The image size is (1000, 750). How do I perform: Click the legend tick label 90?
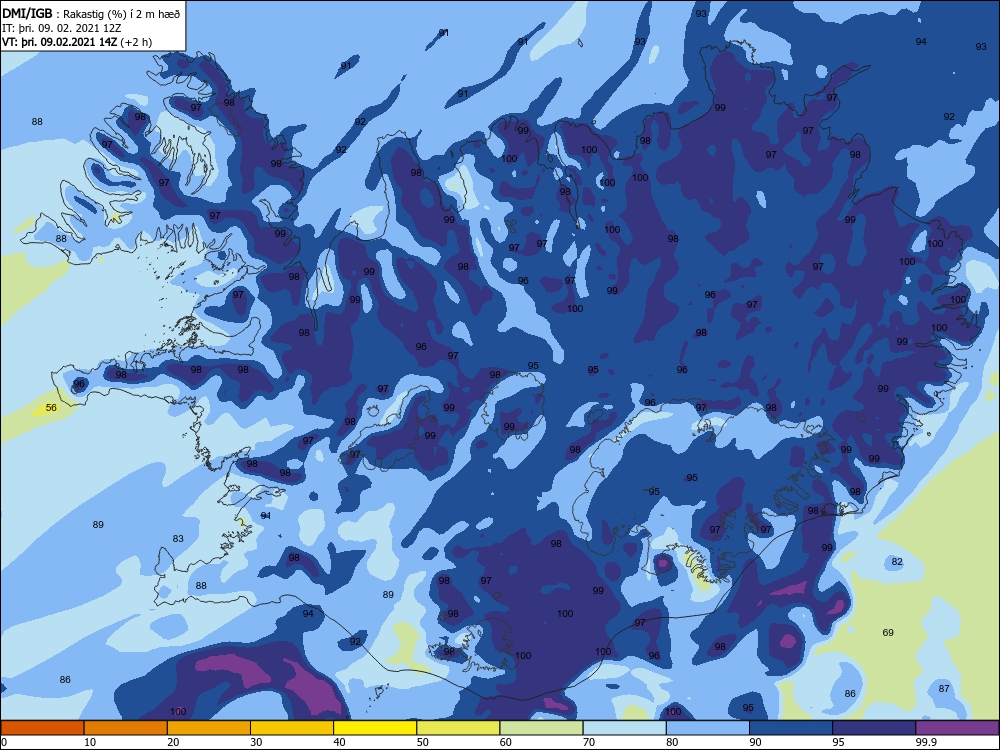[756, 742]
